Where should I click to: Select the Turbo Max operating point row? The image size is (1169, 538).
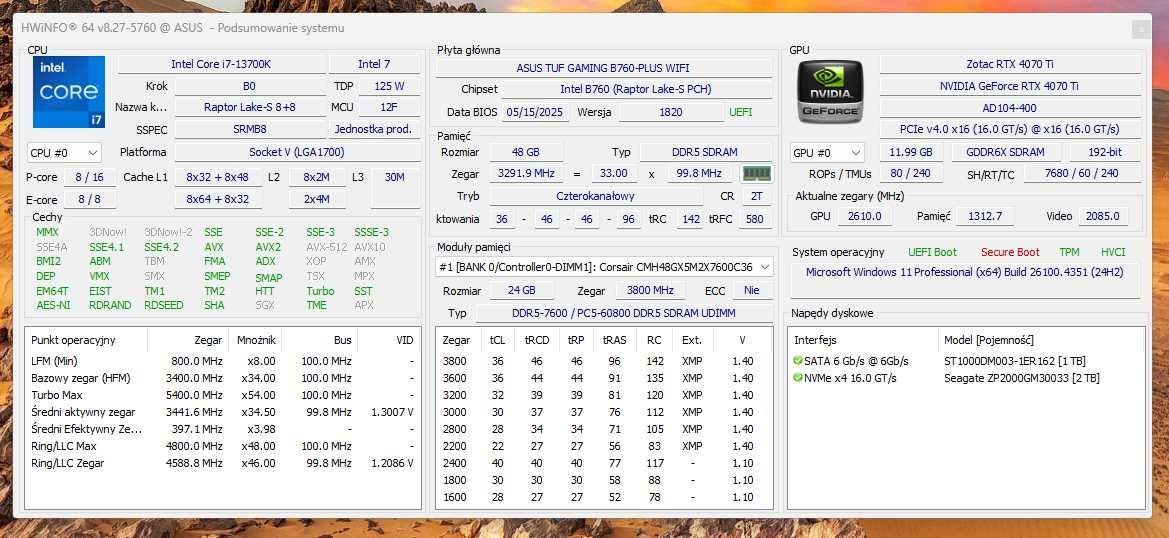[222, 395]
